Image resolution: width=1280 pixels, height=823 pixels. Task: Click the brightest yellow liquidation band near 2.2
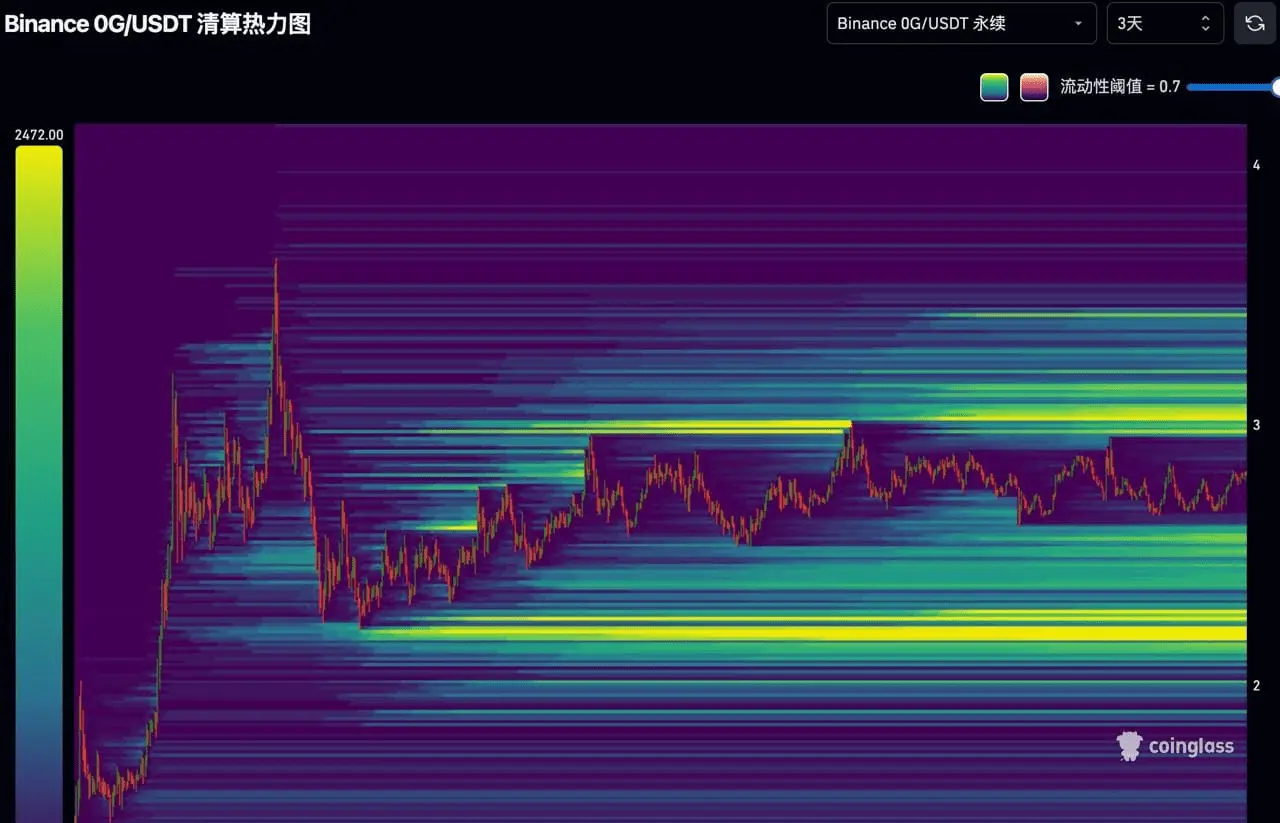click(805, 633)
